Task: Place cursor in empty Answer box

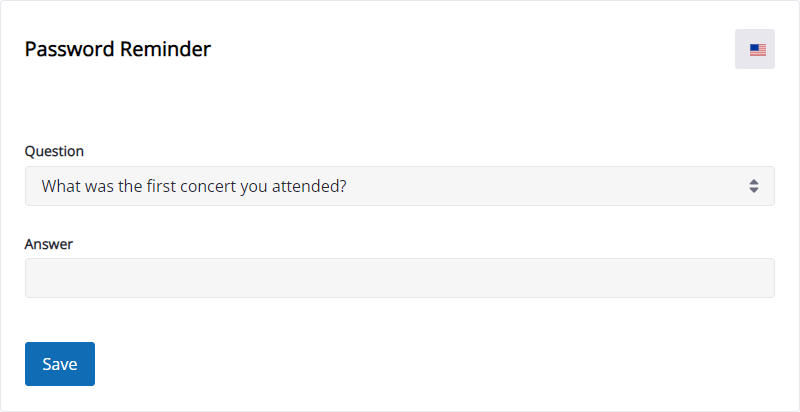Action: click(399, 278)
